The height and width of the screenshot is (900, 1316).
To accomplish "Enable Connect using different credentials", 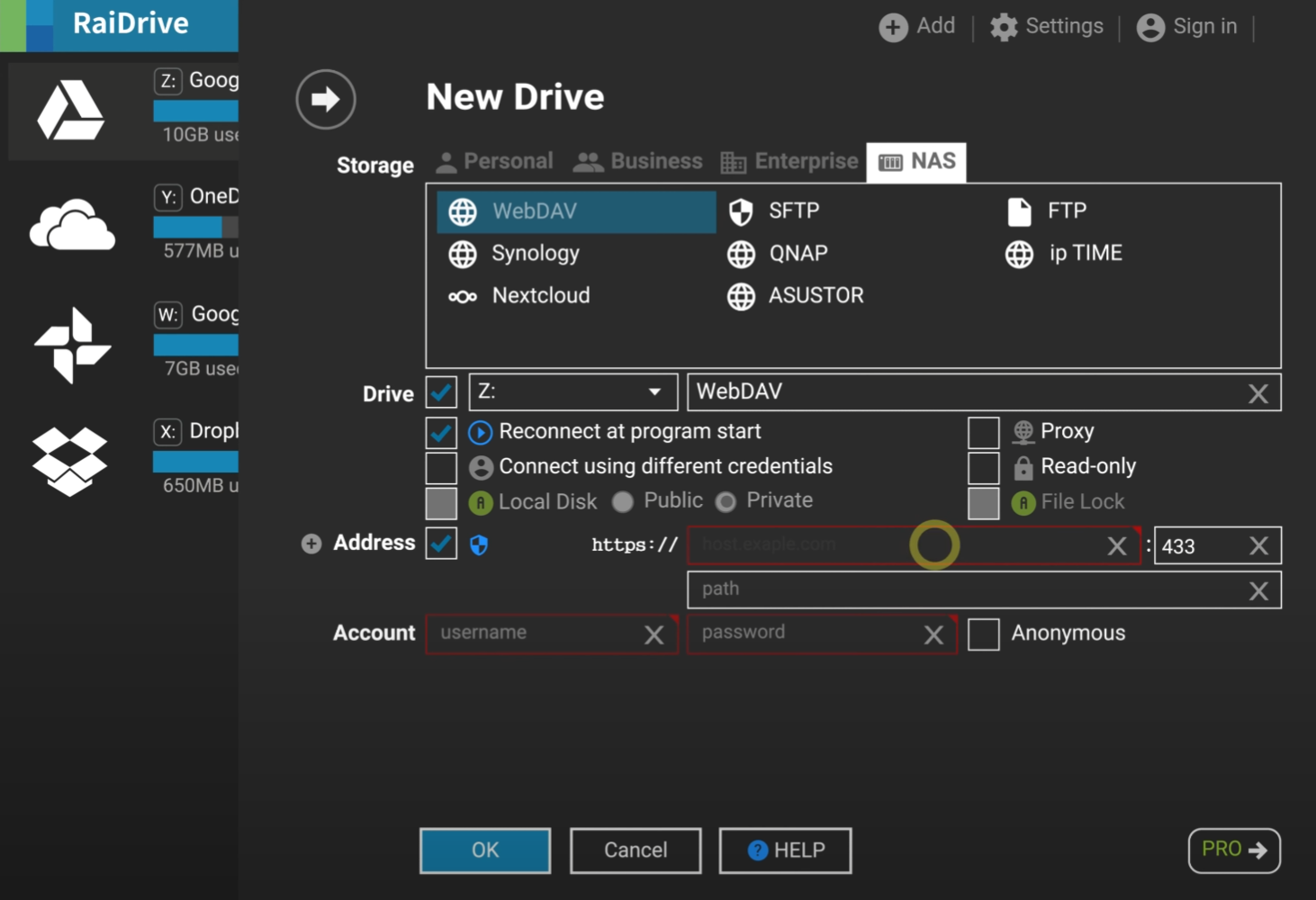I will click(441, 468).
